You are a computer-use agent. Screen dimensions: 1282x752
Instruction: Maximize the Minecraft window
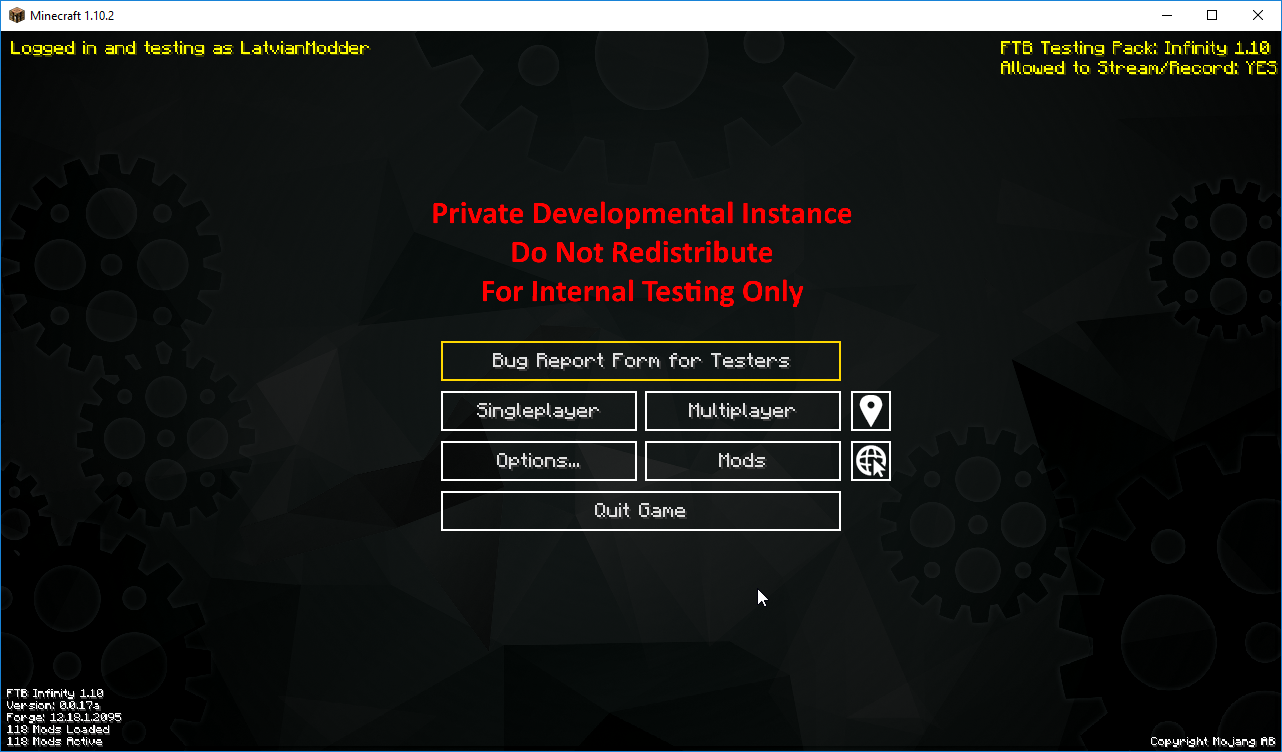pyautogui.click(x=1212, y=15)
